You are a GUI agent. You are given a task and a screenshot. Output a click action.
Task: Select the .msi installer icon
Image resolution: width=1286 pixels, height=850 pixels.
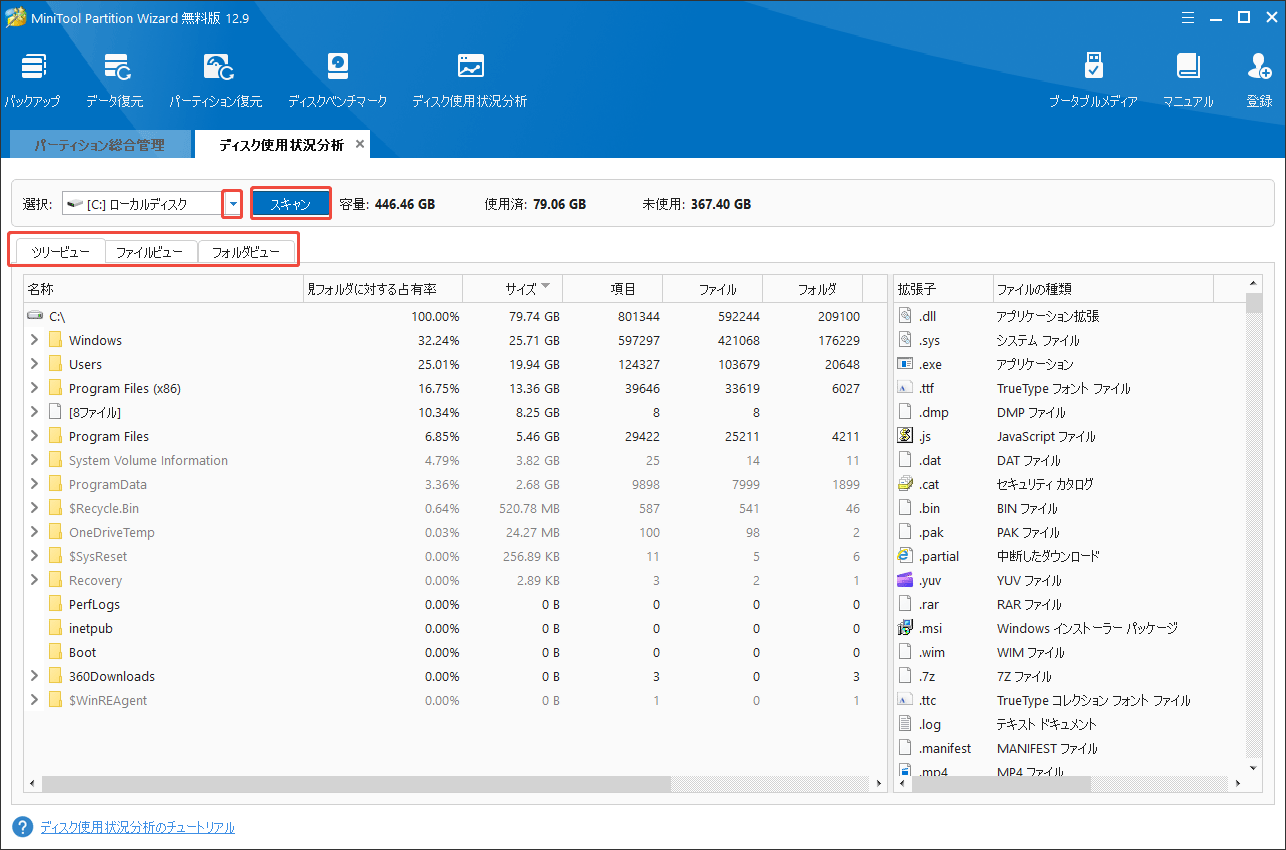[905, 628]
